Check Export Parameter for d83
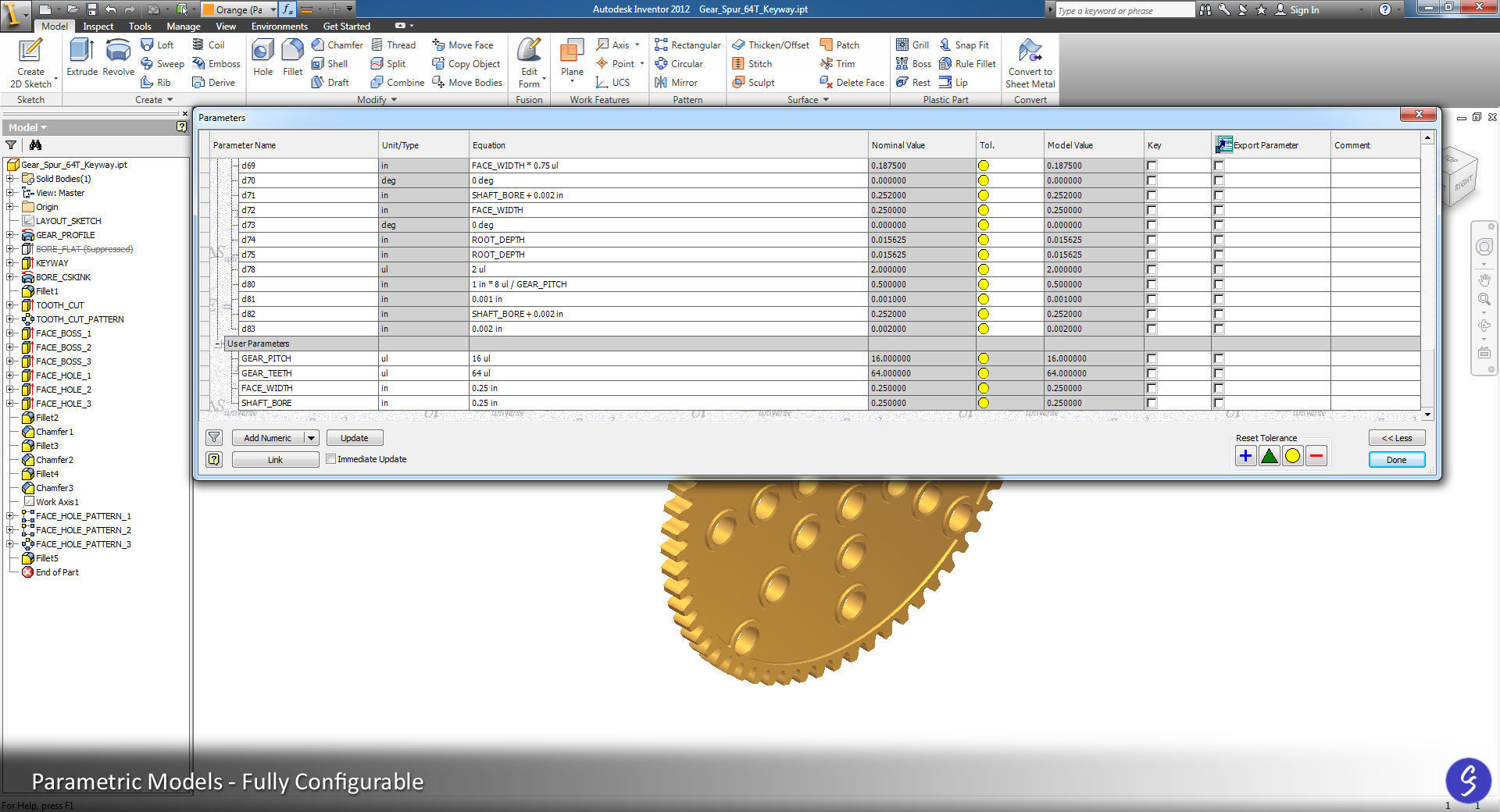1500x812 pixels. [x=1219, y=329]
